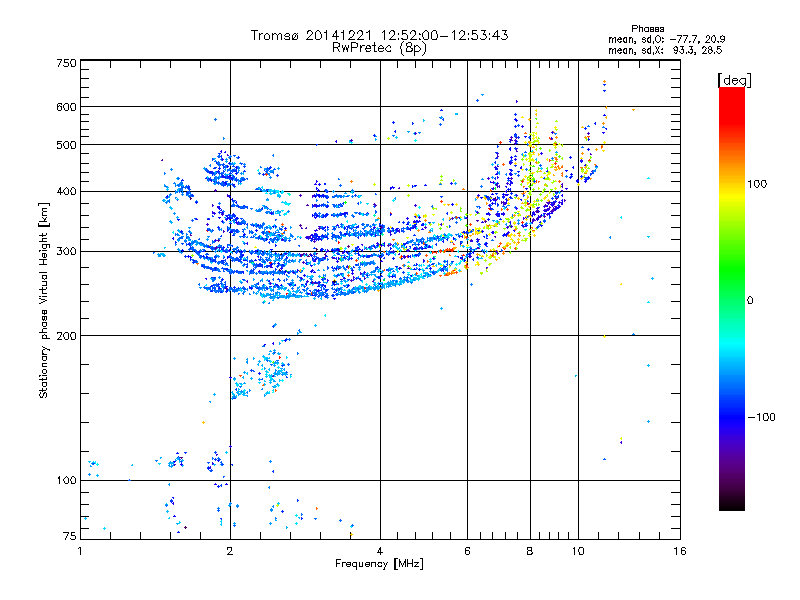Click the y-axis tick label '300'
The width and height of the screenshot is (800, 600).
tap(66, 252)
